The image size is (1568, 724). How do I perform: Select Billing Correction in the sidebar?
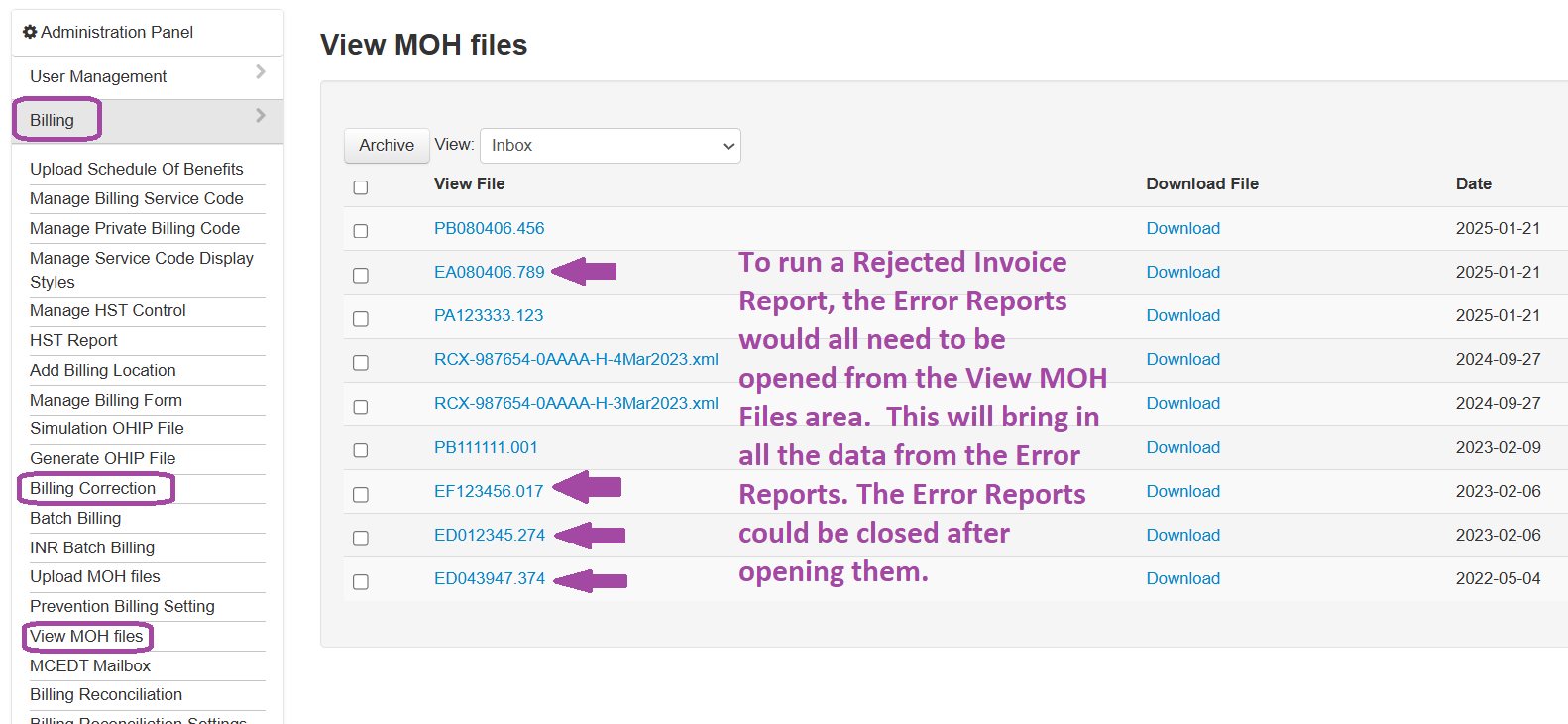[x=93, y=488]
